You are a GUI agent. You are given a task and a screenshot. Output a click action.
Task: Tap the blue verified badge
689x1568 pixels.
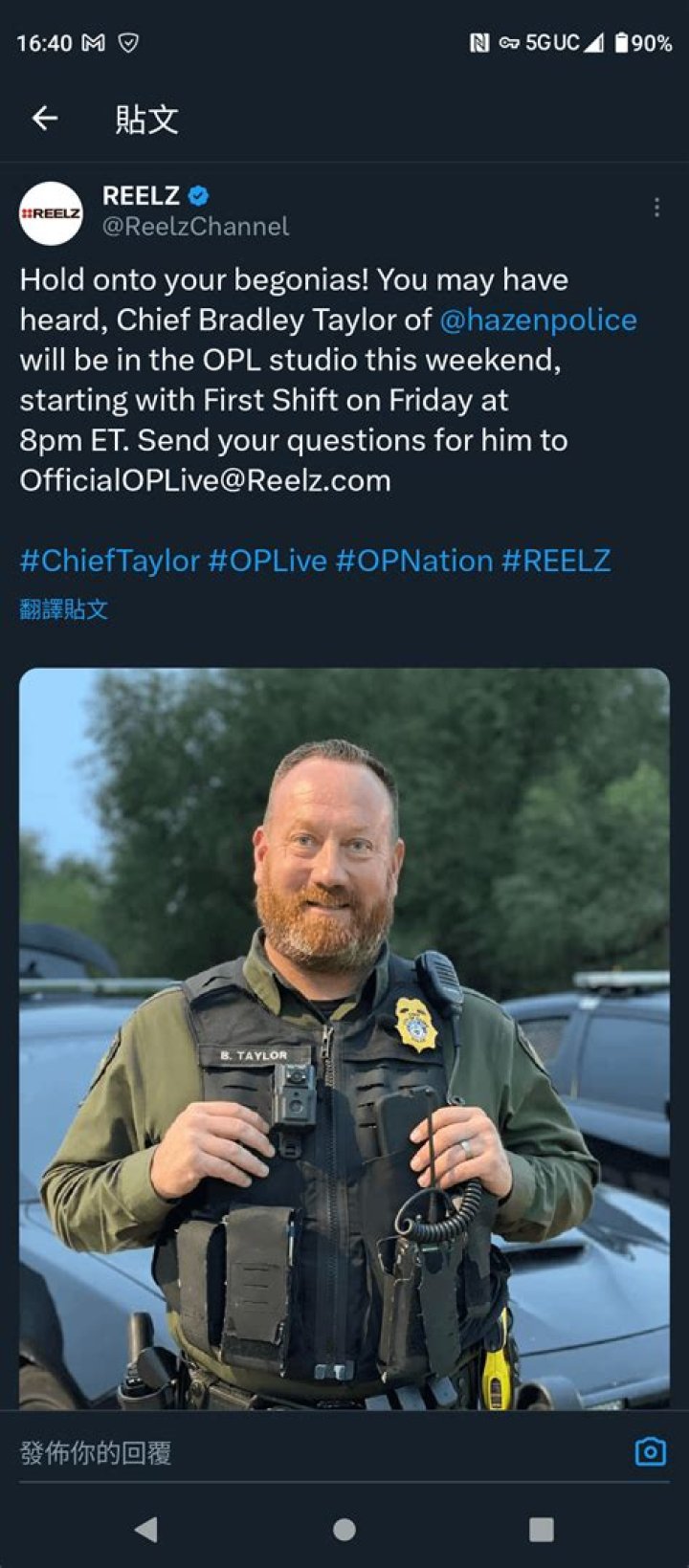(x=198, y=196)
